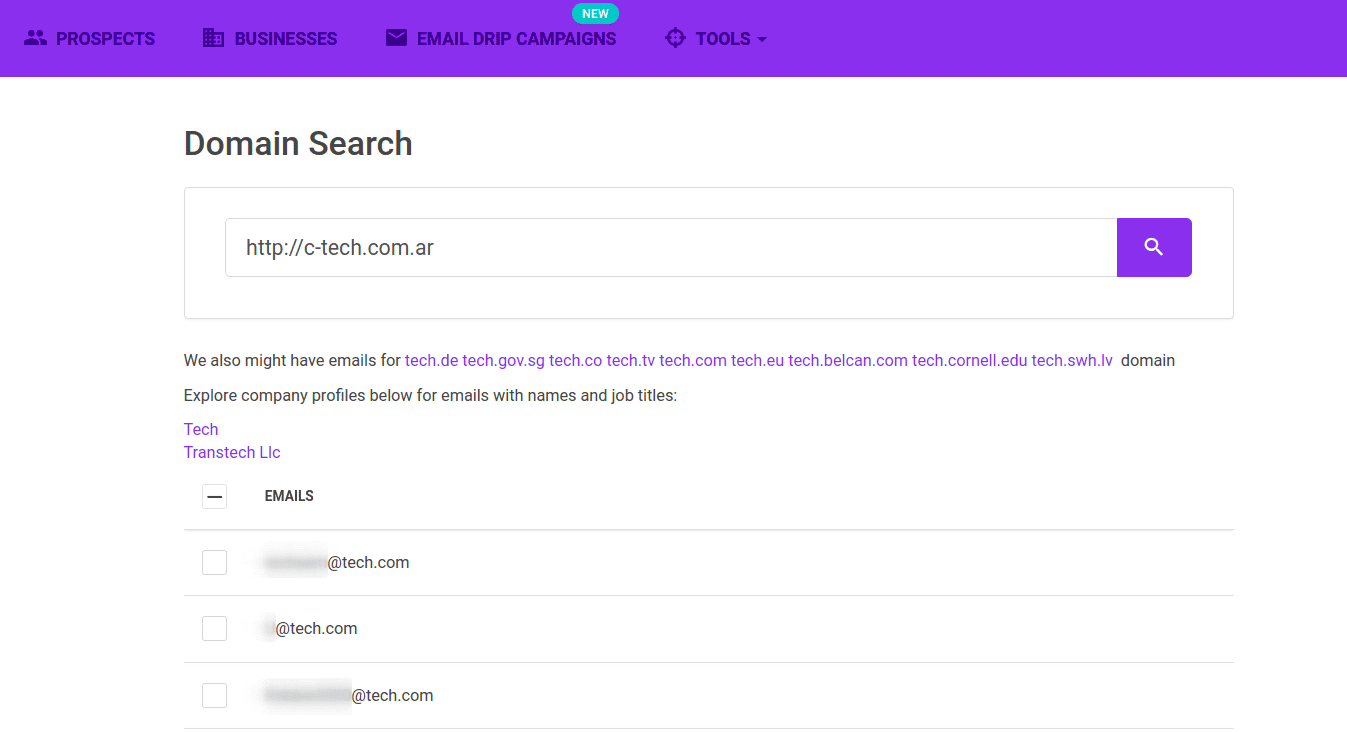Click the tech.belcan.com domain link

846,360
